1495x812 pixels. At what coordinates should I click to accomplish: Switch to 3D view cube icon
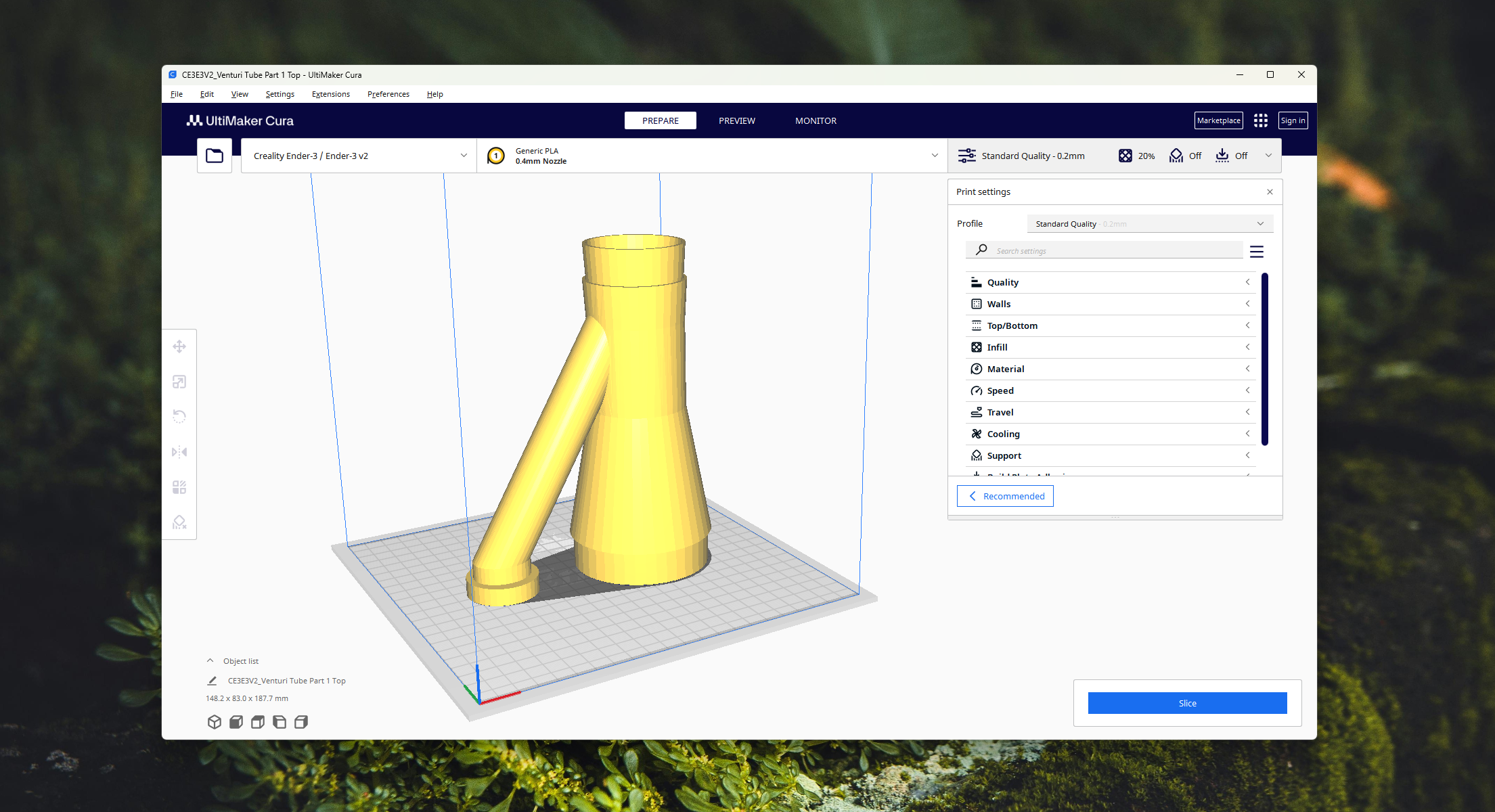coord(215,722)
